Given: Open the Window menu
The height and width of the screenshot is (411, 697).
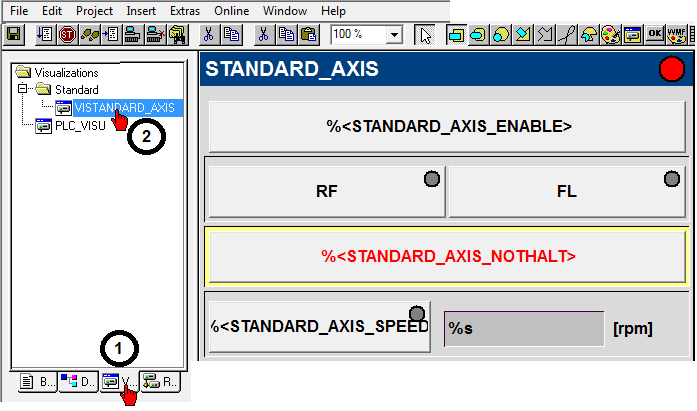Looking at the screenshot, I should coord(284,11).
